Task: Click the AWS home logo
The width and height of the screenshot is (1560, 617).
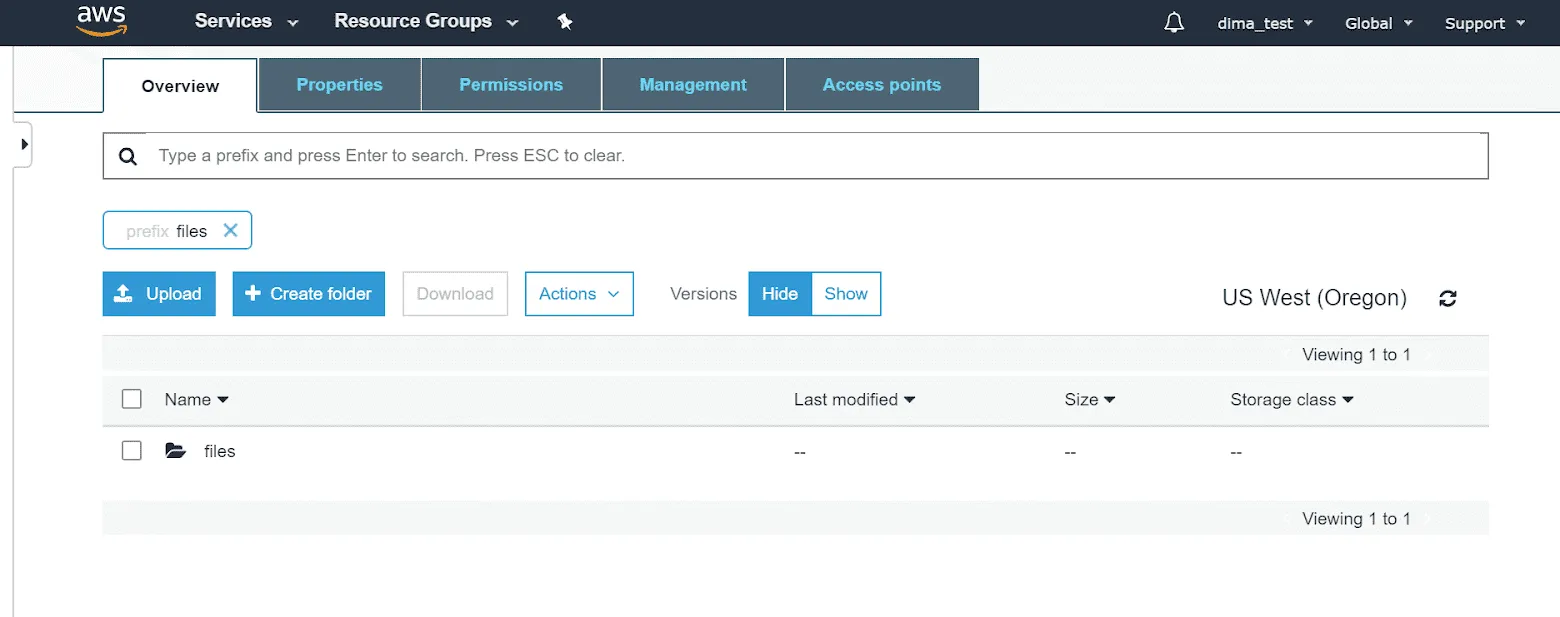Action: (x=101, y=21)
